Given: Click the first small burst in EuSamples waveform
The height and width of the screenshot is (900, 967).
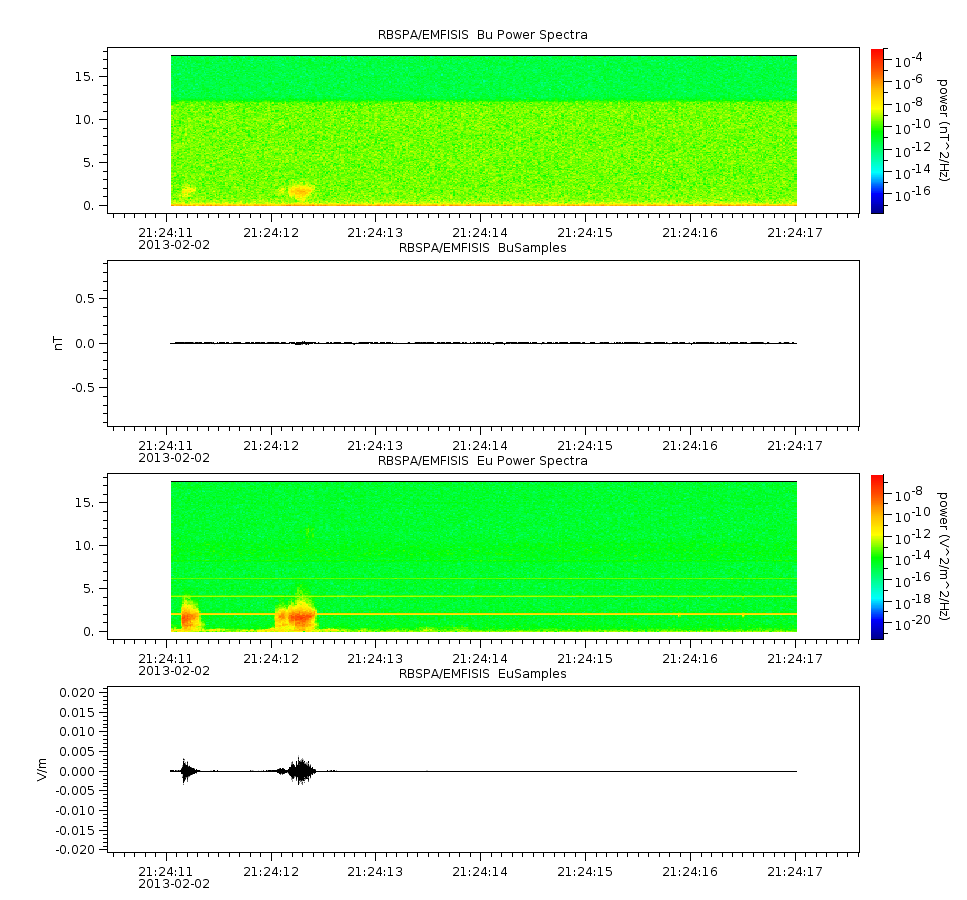Looking at the screenshot, I should 187,771.
